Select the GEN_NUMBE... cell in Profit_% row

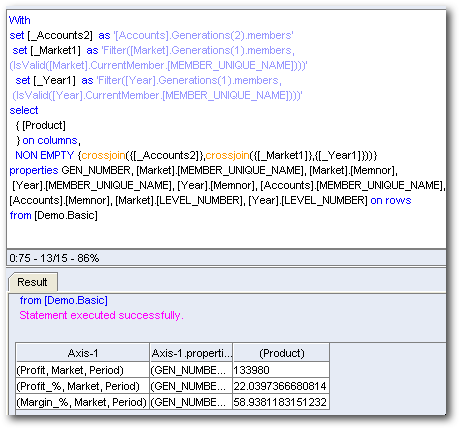pyautogui.click(x=191, y=386)
